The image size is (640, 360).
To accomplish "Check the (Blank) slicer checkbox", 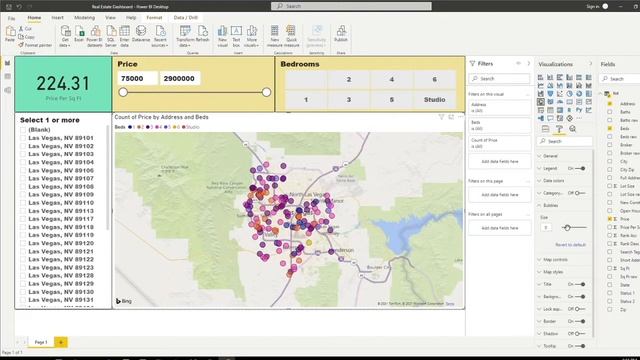I will pos(23,130).
